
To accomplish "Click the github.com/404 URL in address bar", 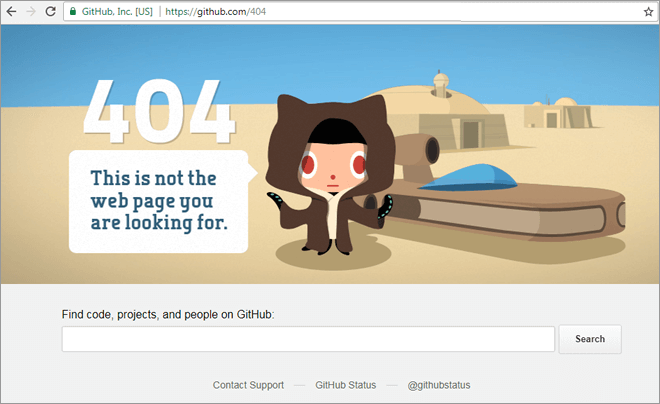I will click(216, 12).
